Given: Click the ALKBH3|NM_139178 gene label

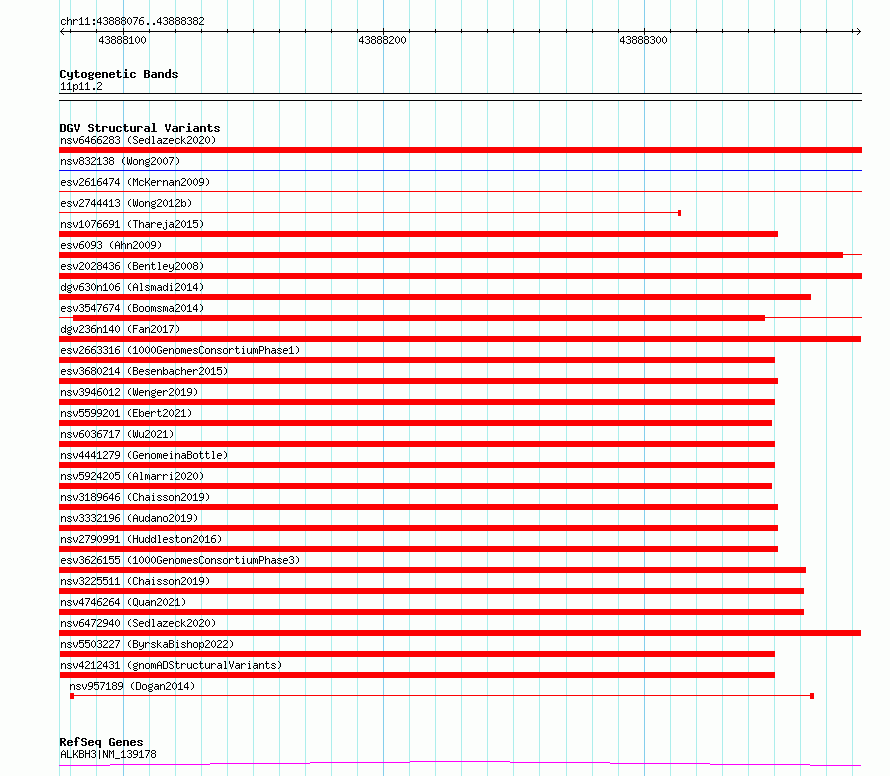Looking at the screenshot, I should pos(108,754).
